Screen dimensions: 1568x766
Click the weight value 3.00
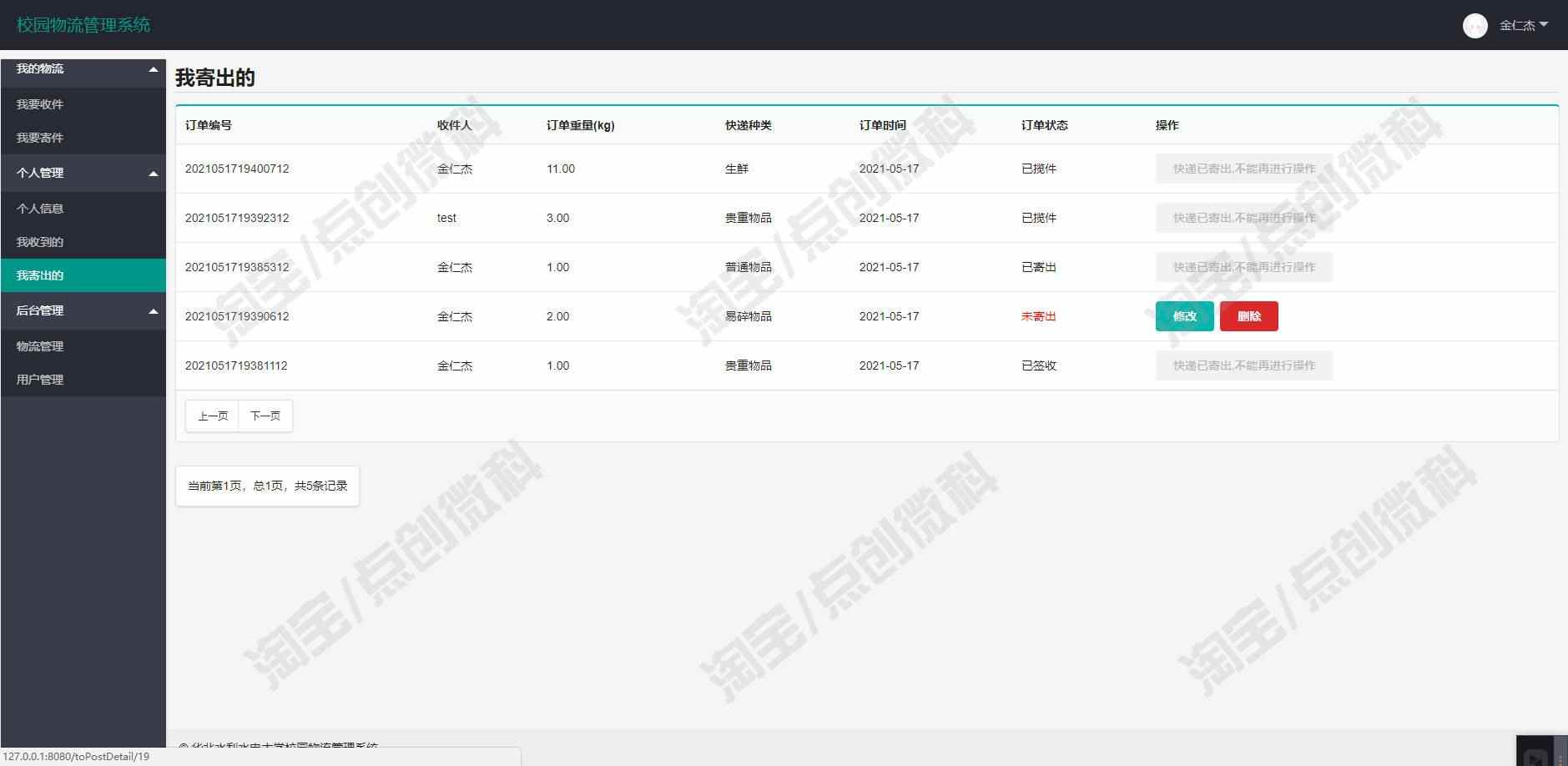pos(558,218)
